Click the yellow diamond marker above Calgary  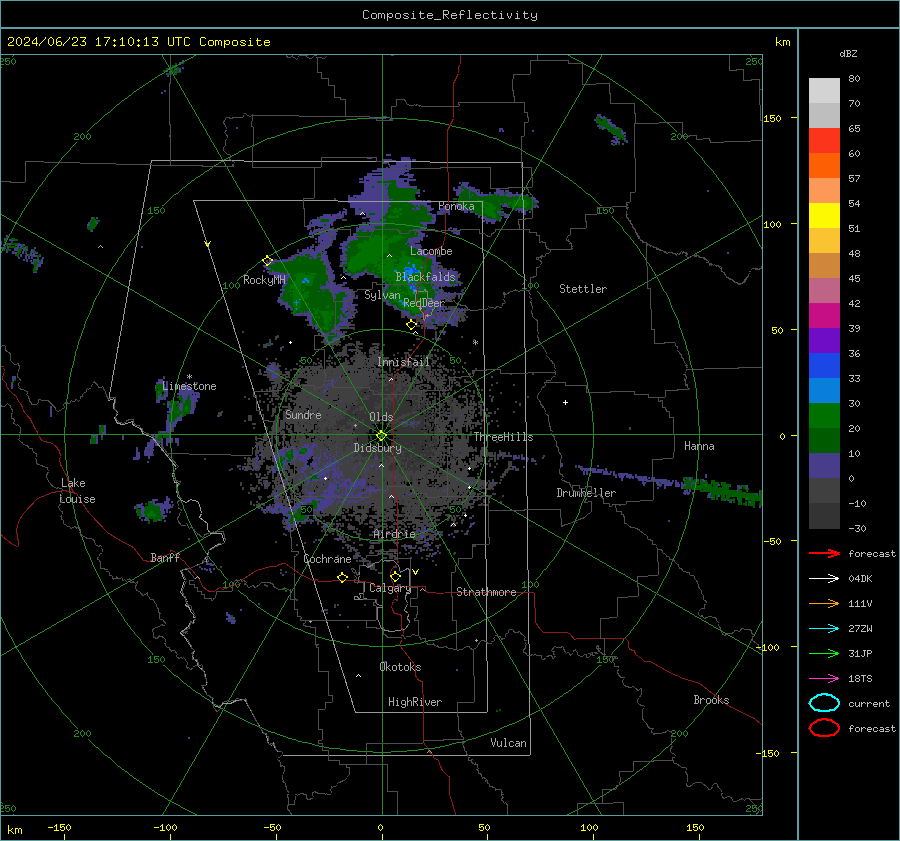click(x=395, y=576)
